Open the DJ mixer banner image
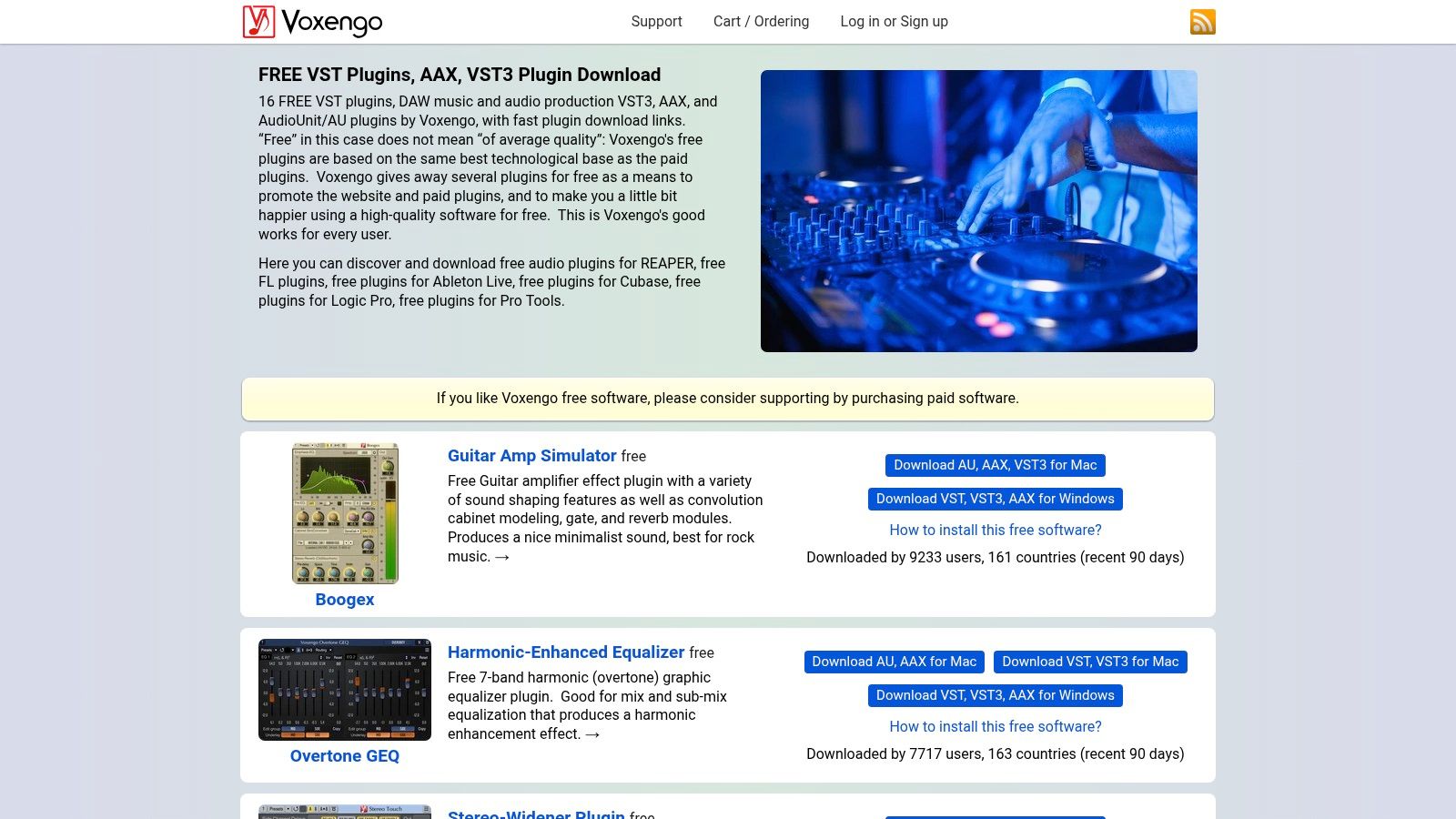 (979, 211)
